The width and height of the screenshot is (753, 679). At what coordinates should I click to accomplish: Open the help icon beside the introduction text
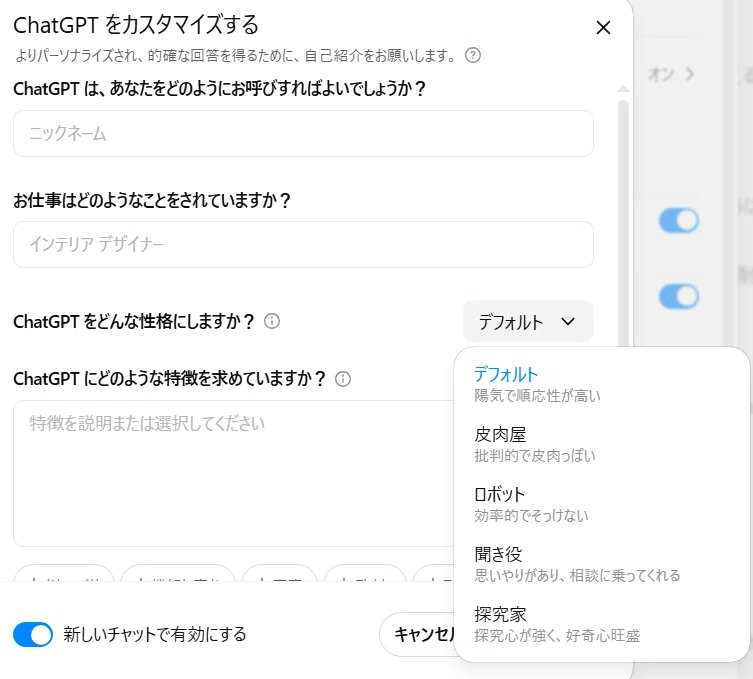[x=473, y=55]
